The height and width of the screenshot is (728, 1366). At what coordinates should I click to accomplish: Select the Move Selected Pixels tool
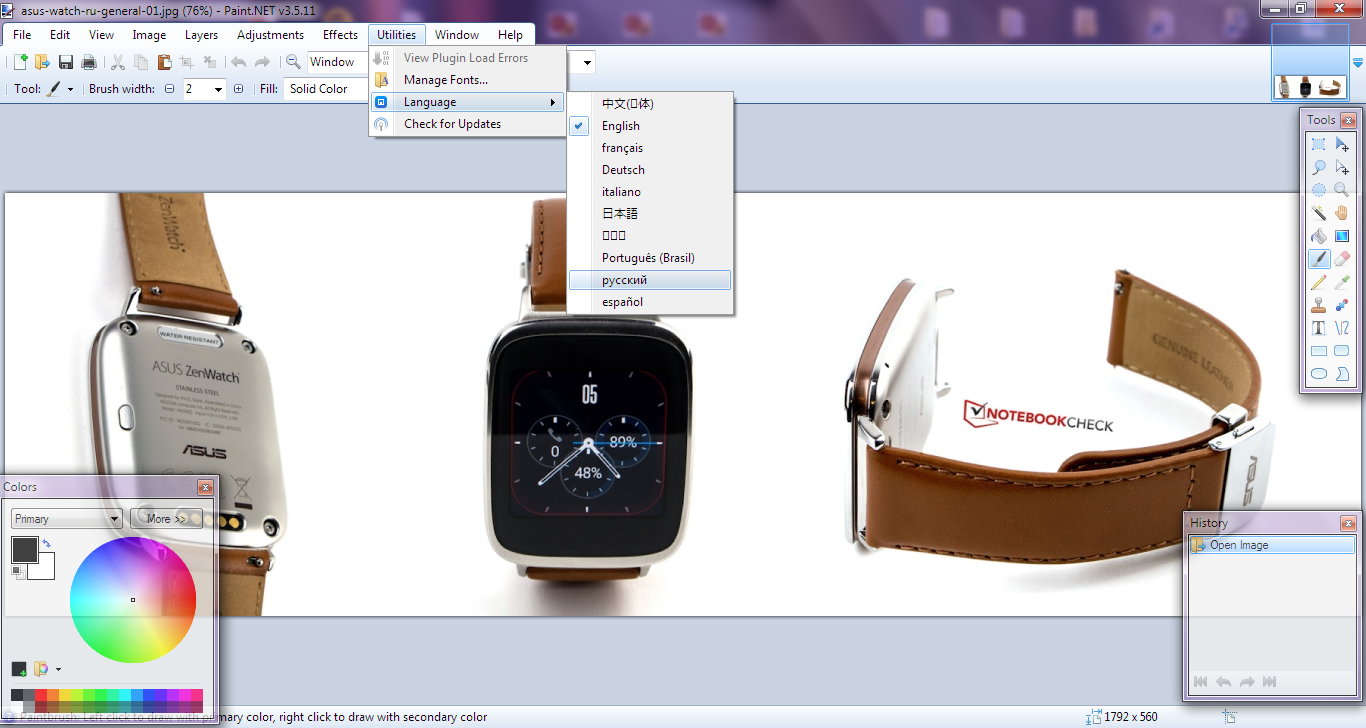(x=1342, y=144)
